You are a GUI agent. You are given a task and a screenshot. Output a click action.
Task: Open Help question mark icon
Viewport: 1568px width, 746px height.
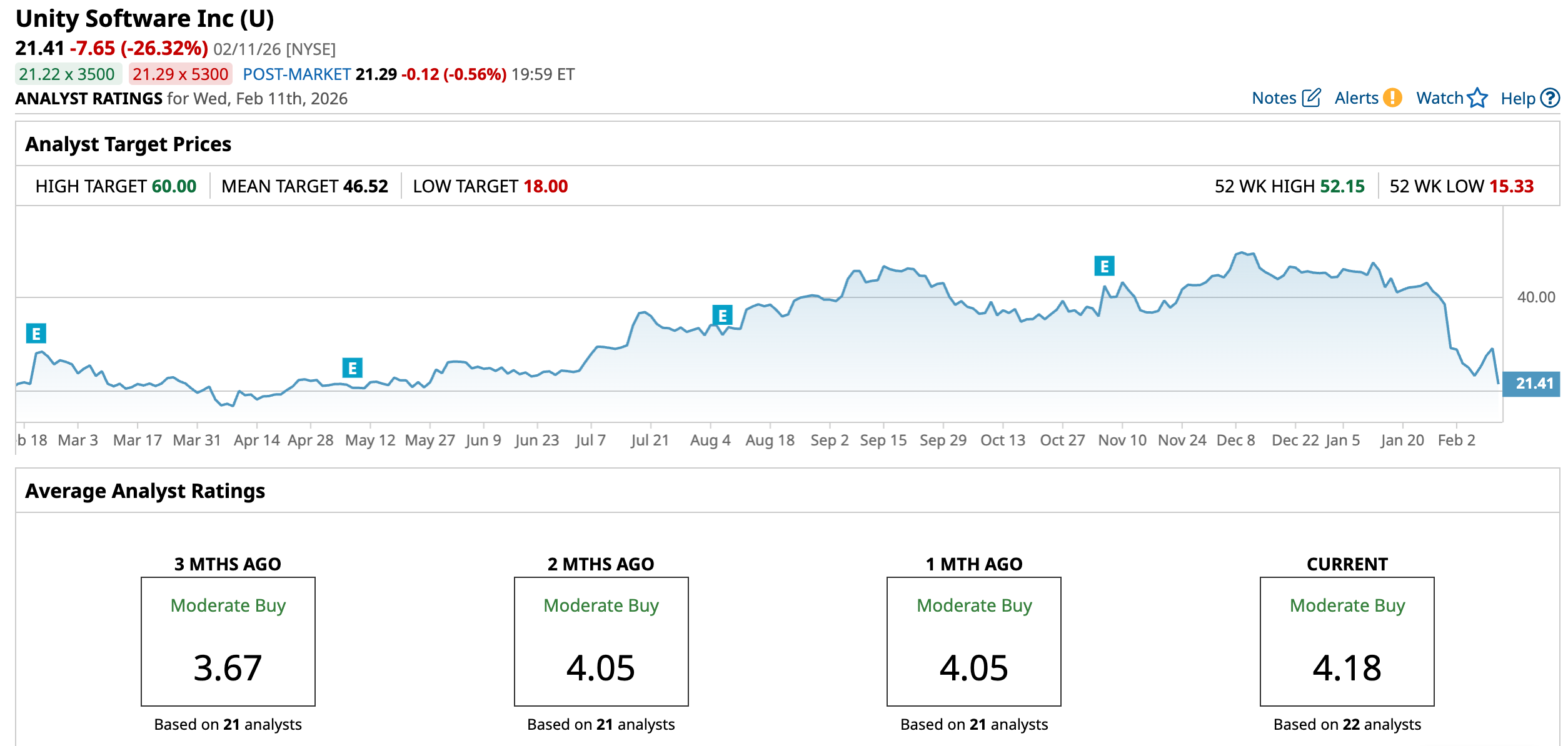click(1550, 98)
